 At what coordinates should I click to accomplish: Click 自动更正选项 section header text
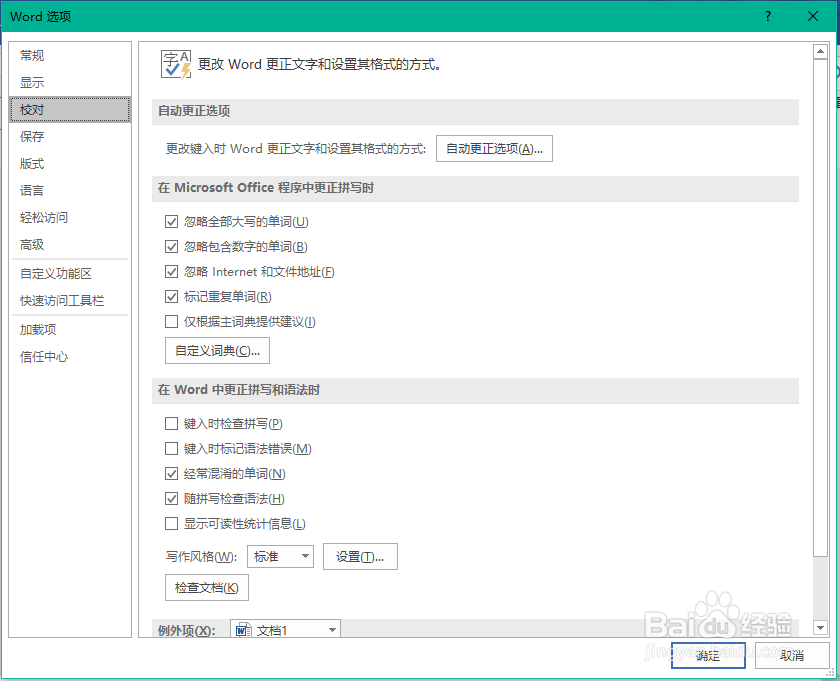pyautogui.click(x=194, y=111)
